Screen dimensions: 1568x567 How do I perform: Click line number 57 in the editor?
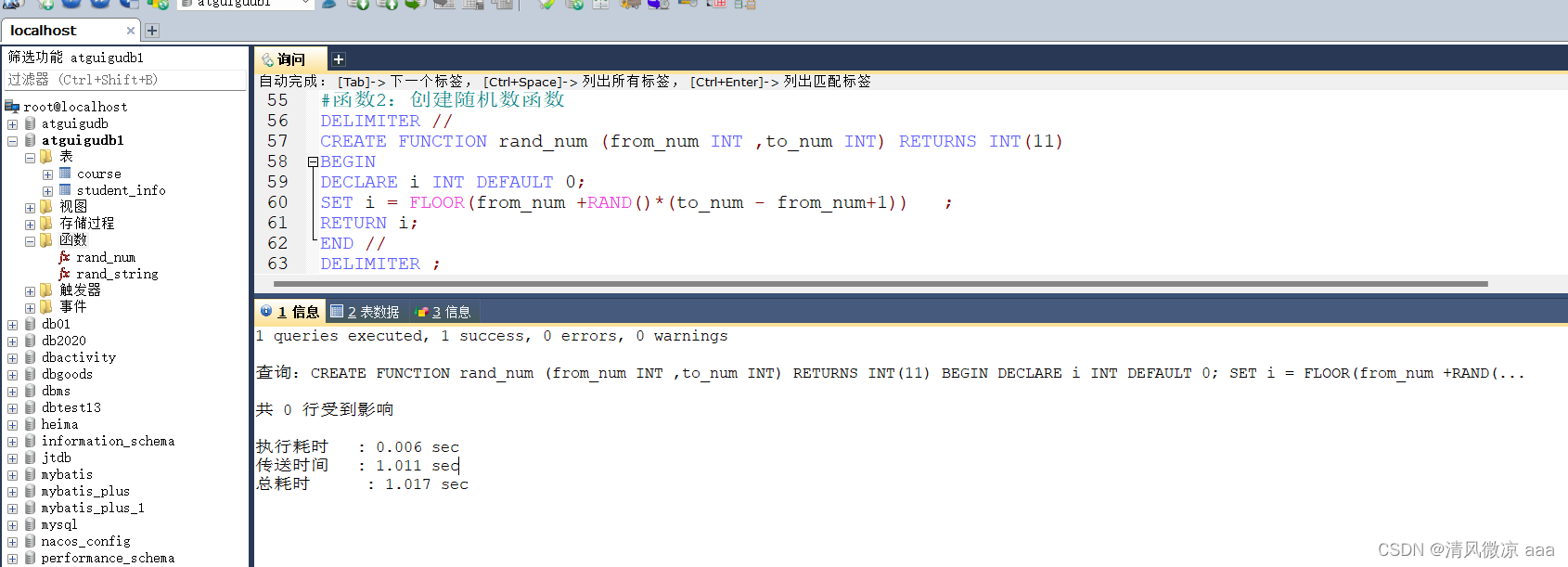[277, 141]
